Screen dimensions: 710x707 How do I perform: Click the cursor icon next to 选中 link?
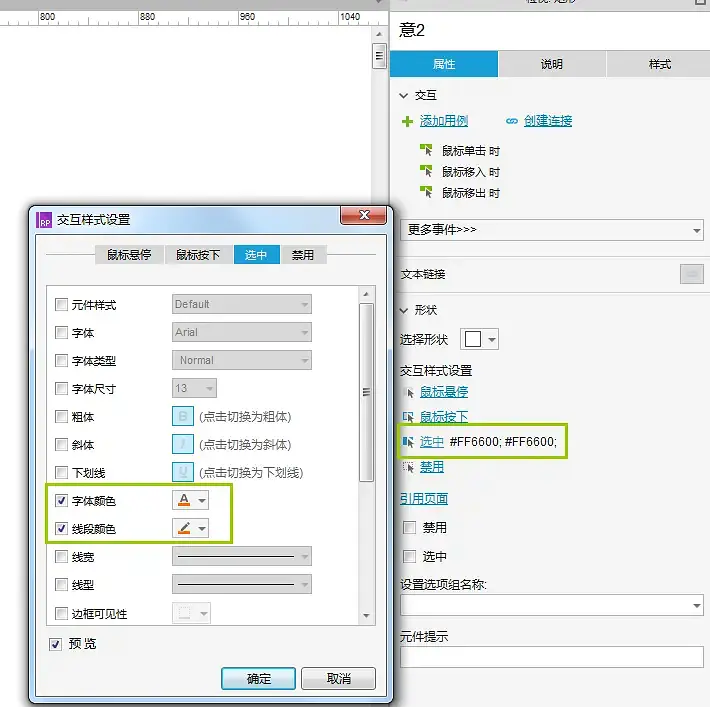tap(408, 442)
